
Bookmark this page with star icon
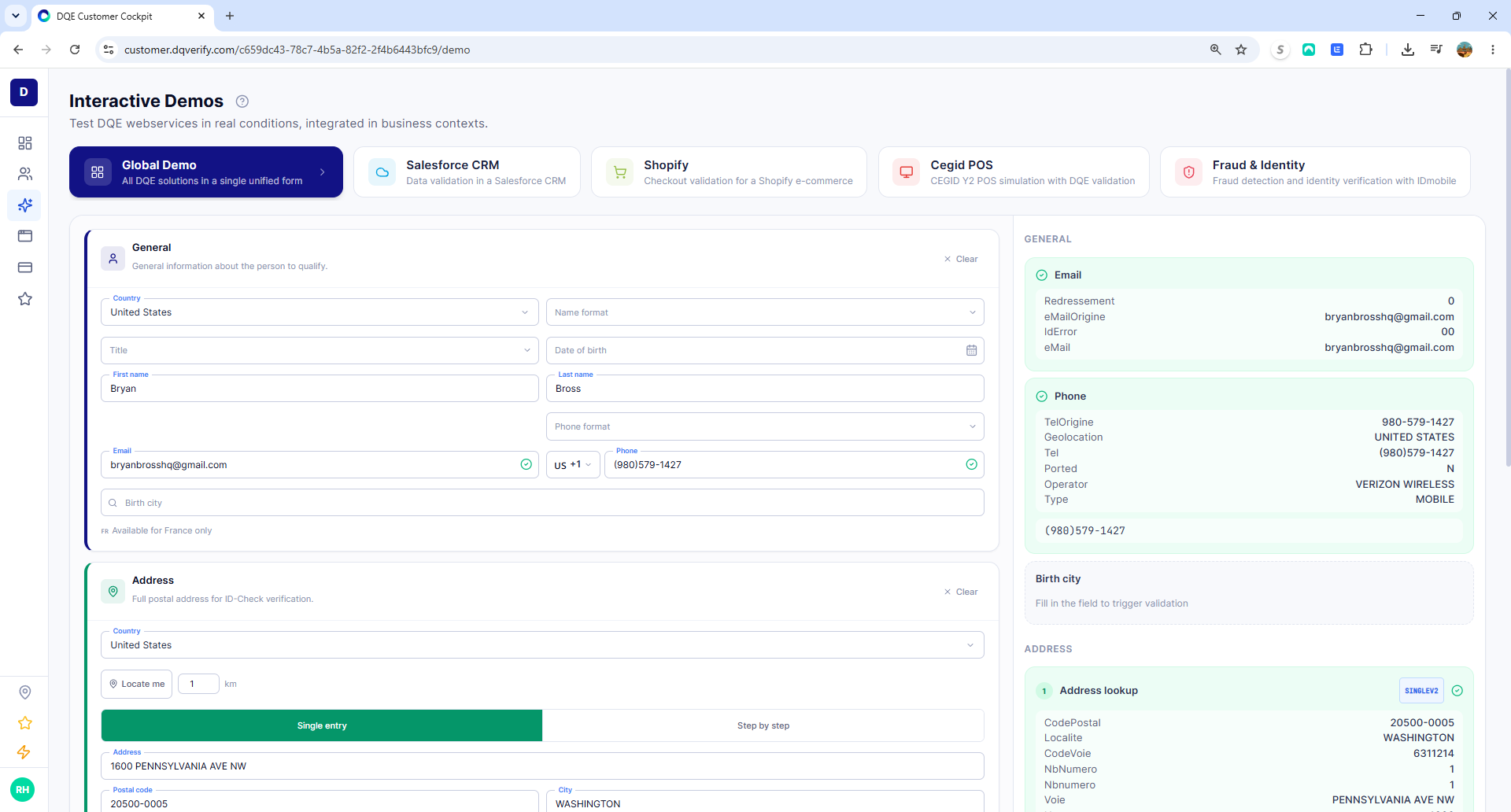(x=1241, y=50)
